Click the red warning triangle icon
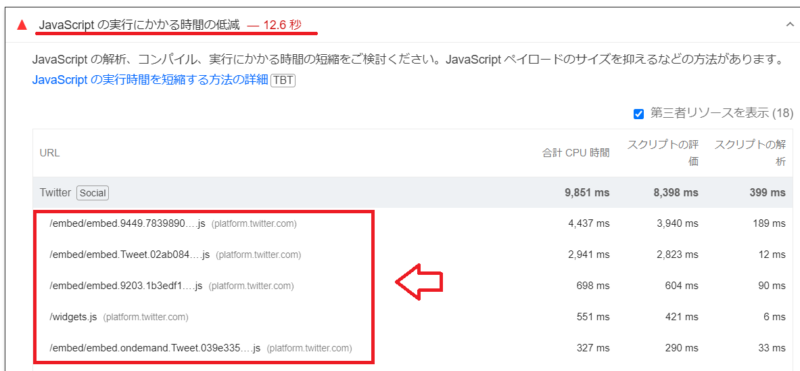The height and width of the screenshot is (371, 800). (x=21, y=25)
